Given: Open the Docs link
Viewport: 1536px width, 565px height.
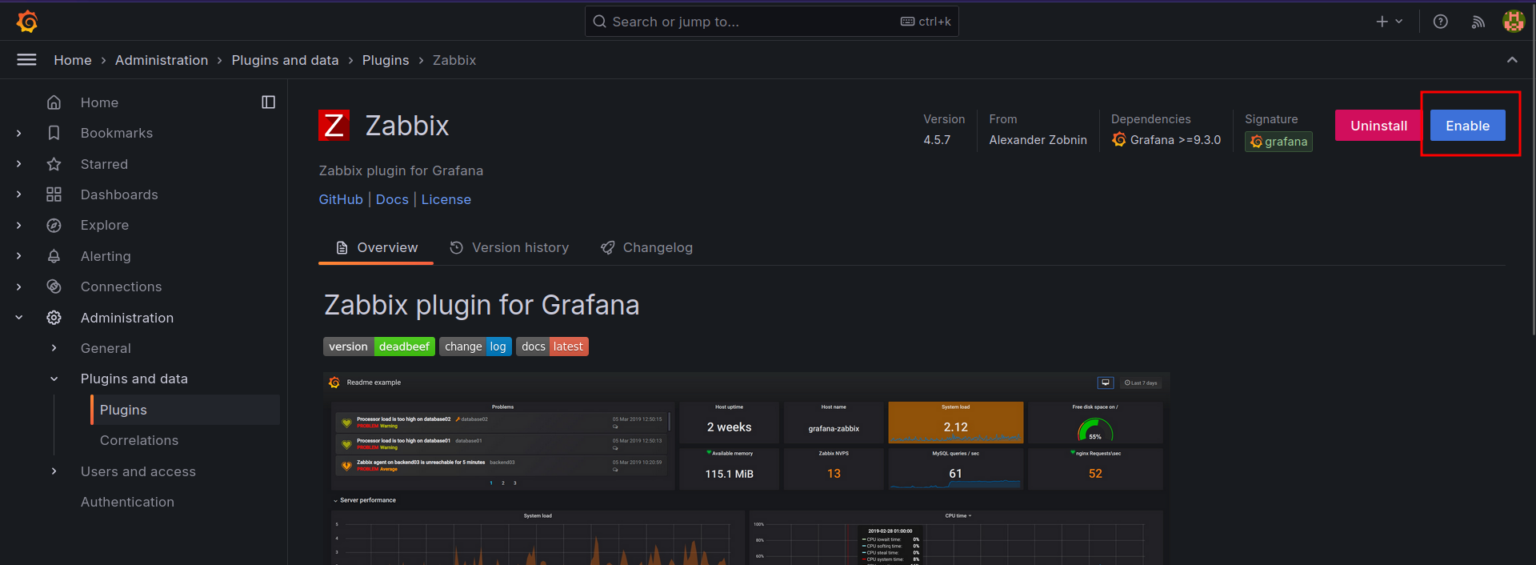Looking at the screenshot, I should pyautogui.click(x=392, y=199).
